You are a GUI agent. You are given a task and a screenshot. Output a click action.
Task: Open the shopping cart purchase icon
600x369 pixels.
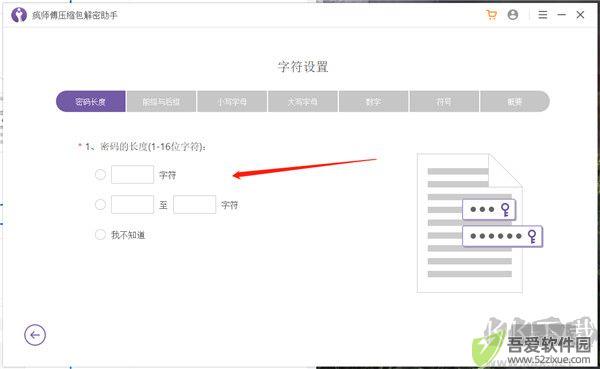pyautogui.click(x=492, y=15)
